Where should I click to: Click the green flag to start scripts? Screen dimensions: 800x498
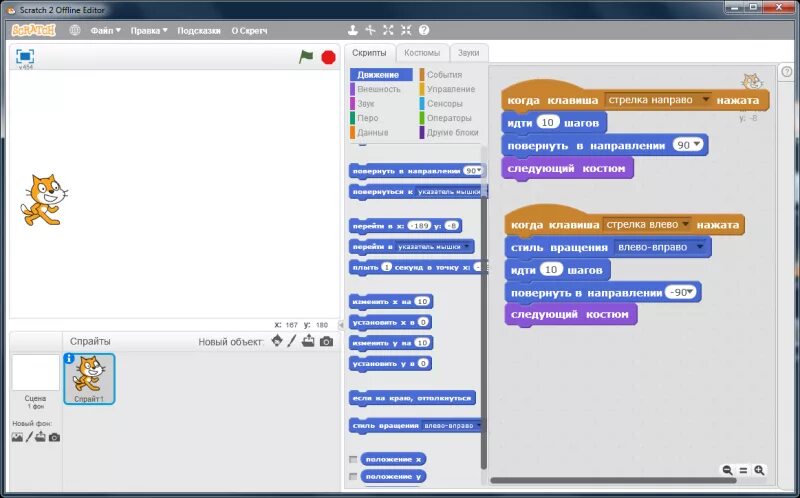pos(306,57)
